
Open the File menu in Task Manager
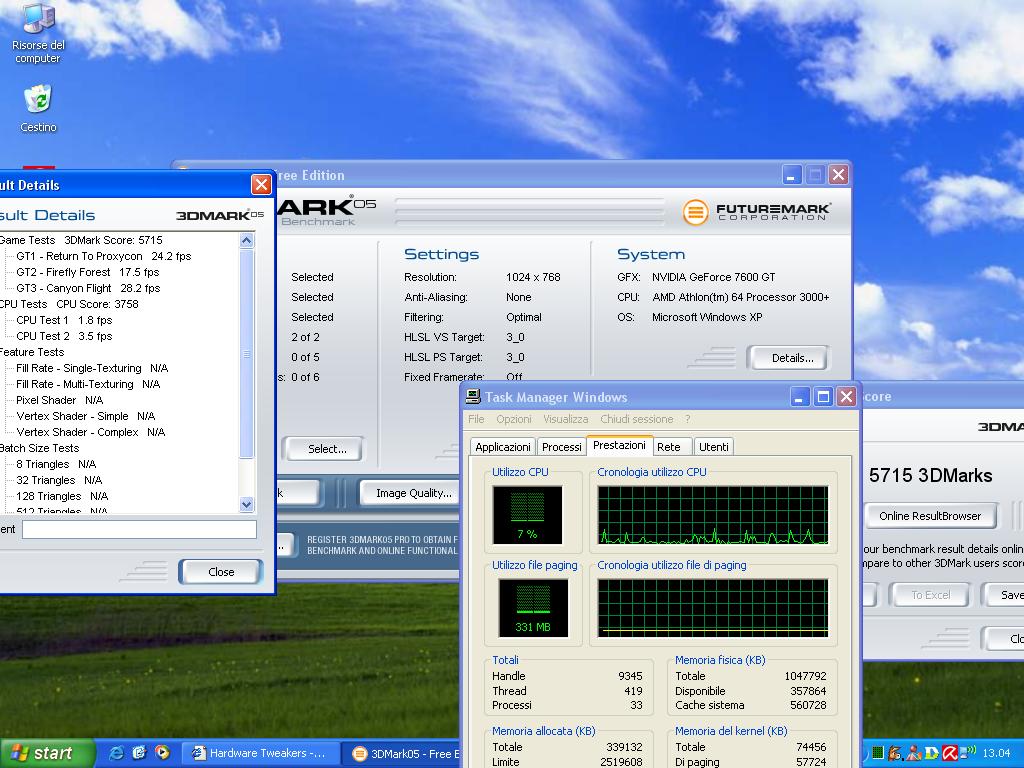click(476, 419)
